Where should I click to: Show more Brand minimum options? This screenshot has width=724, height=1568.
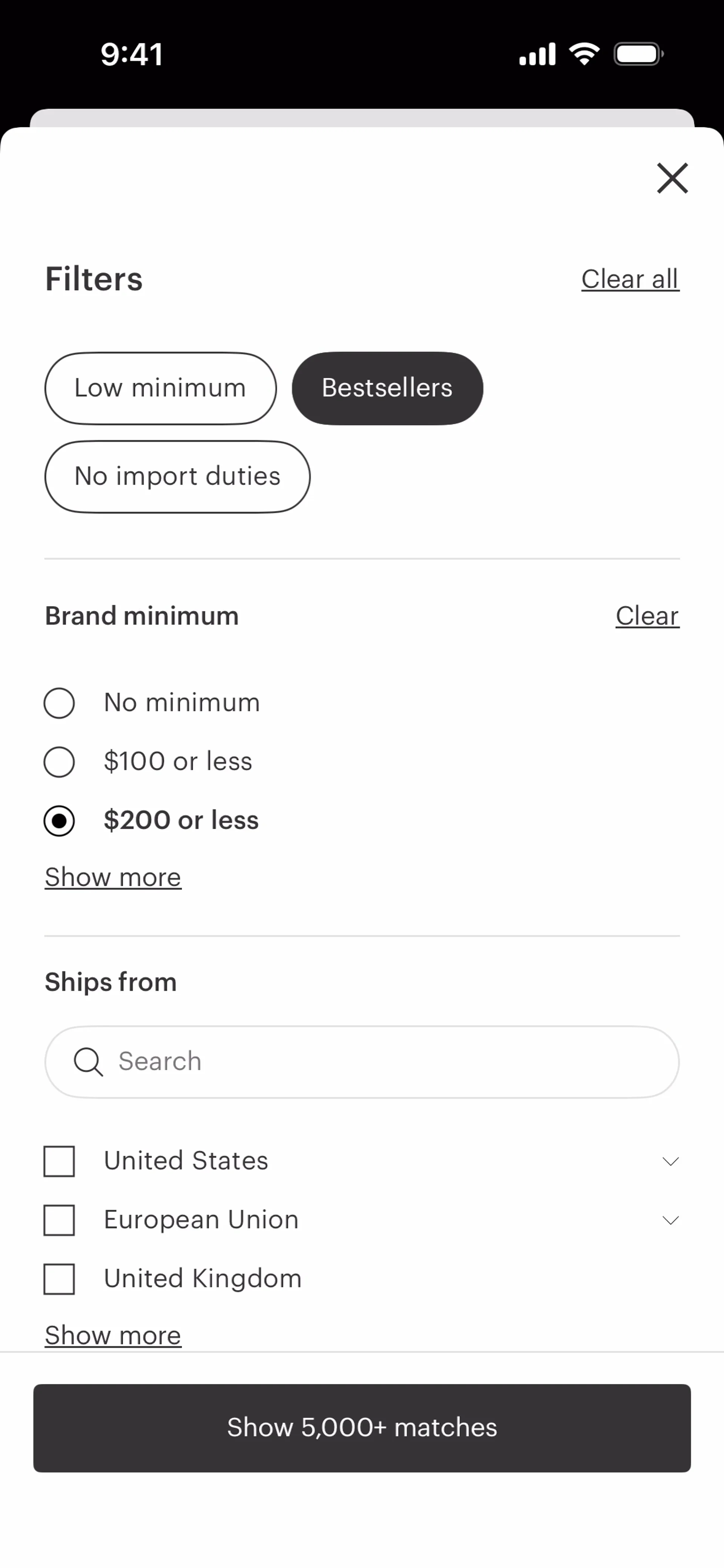tap(113, 877)
